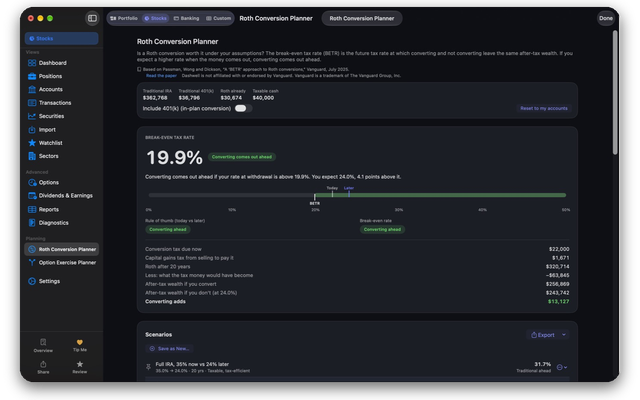Follow the Read the paper link
Viewport: 640px width, 400px height.
coord(161,76)
